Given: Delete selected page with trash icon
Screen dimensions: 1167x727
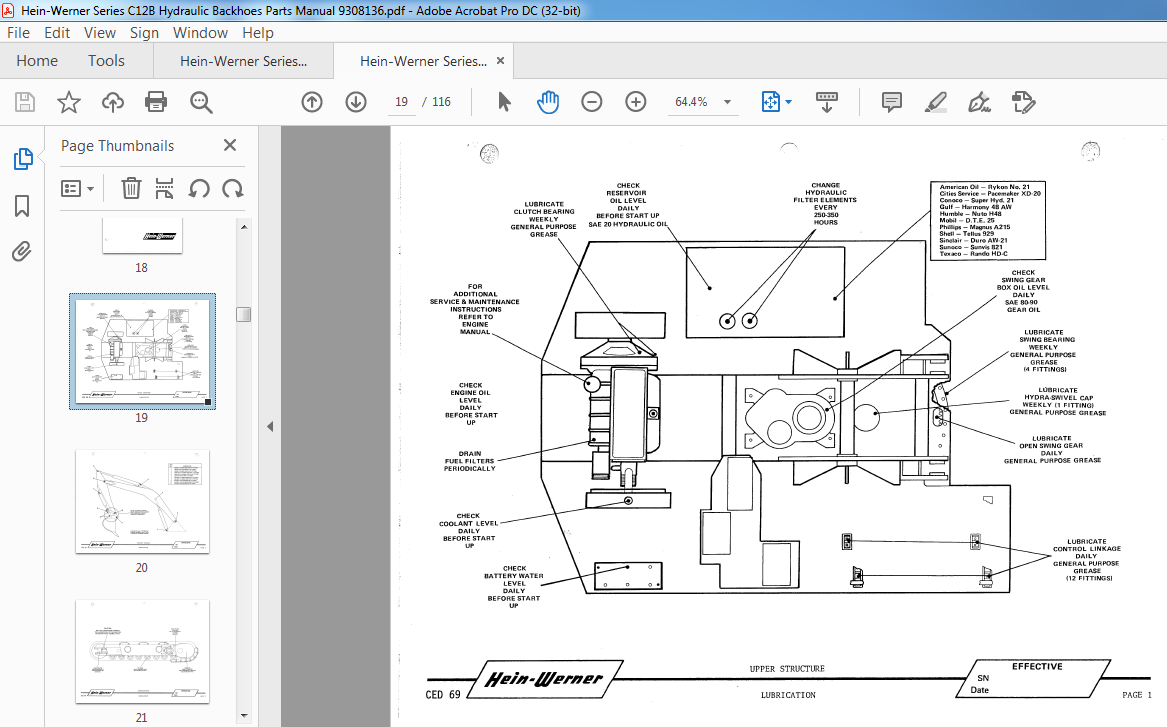Looking at the screenshot, I should tap(131, 188).
